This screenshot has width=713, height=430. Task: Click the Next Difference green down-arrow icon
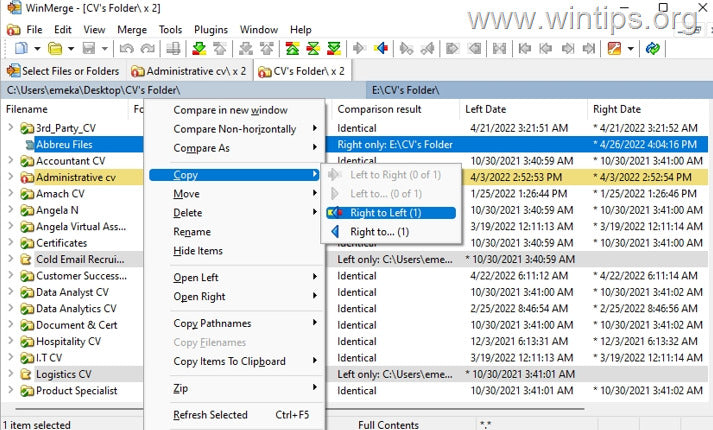pos(200,48)
